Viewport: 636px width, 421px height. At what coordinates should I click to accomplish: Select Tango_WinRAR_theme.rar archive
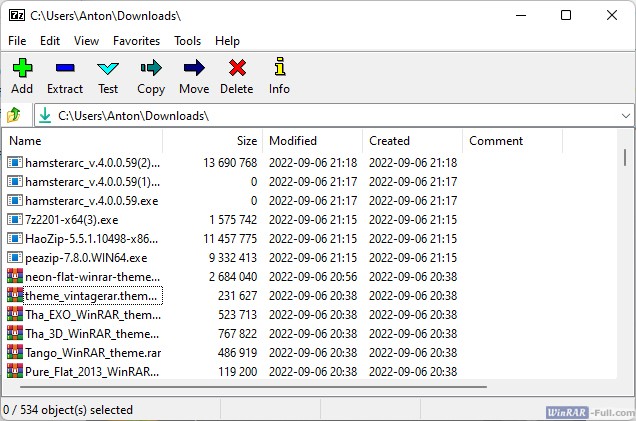(91, 353)
